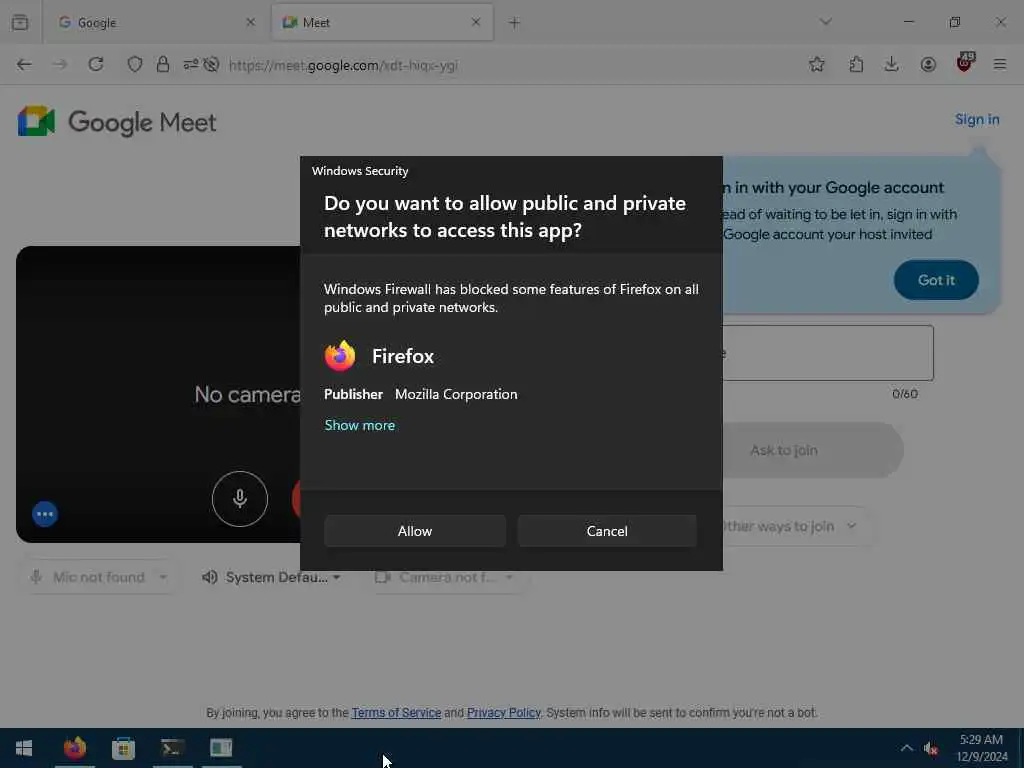Image resolution: width=1024 pixels, height=768 pixels.
Task: Open the extensions puzzle icon
Action: click(x=856, y=65)
